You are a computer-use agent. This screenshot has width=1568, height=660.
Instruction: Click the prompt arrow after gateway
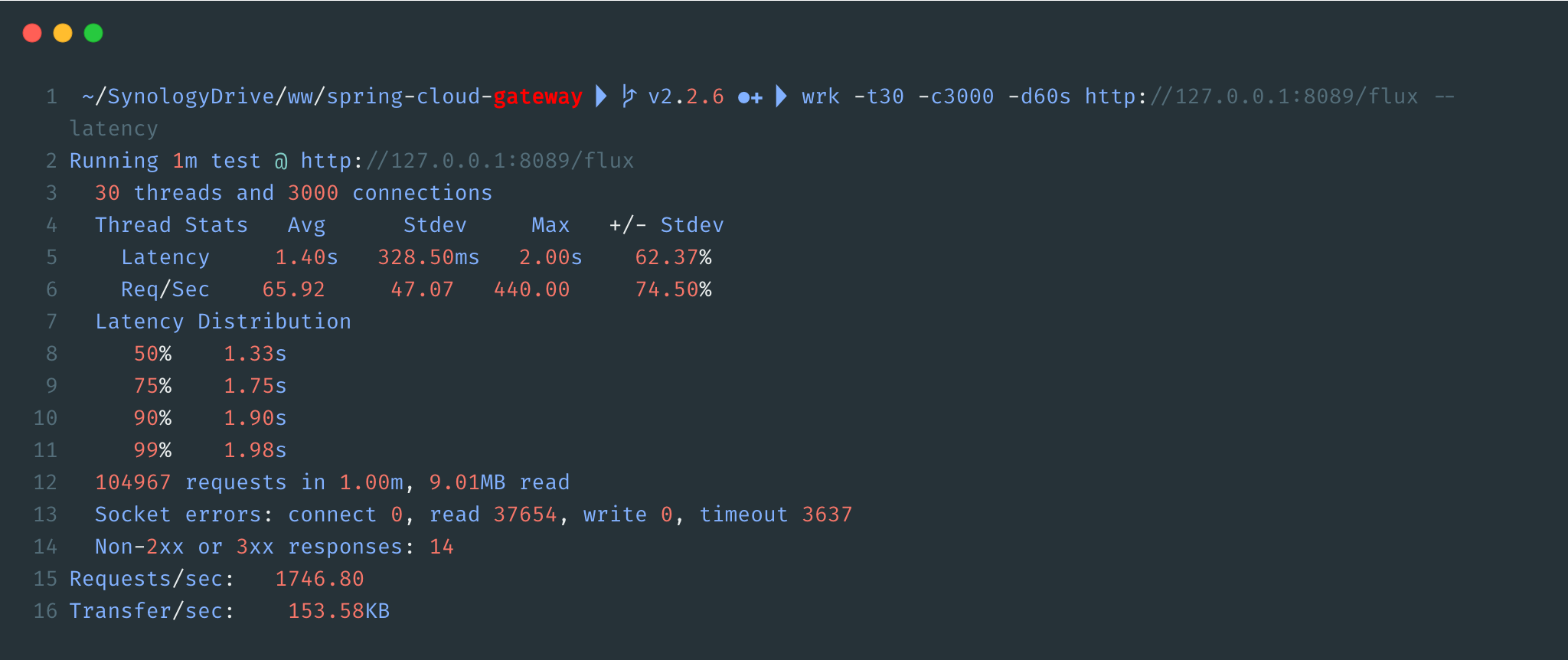coord(602,96)
